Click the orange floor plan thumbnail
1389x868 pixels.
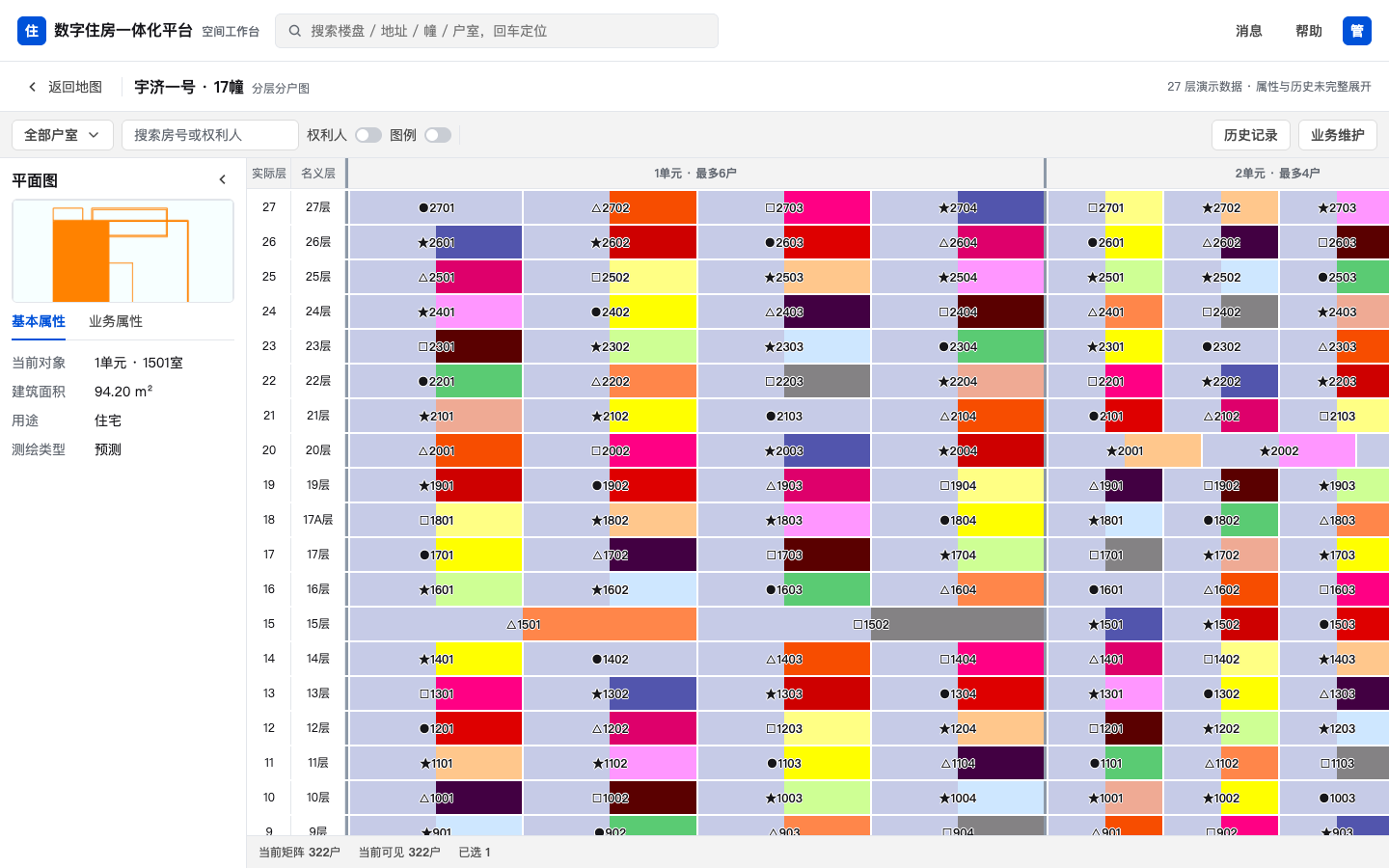[x=123, y=251]
